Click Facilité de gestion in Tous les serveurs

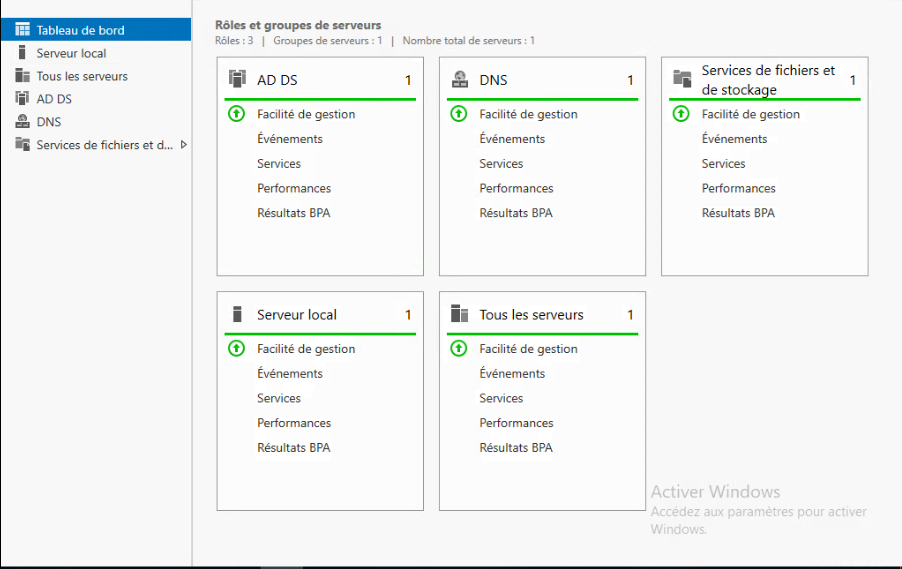click(528, 349)
